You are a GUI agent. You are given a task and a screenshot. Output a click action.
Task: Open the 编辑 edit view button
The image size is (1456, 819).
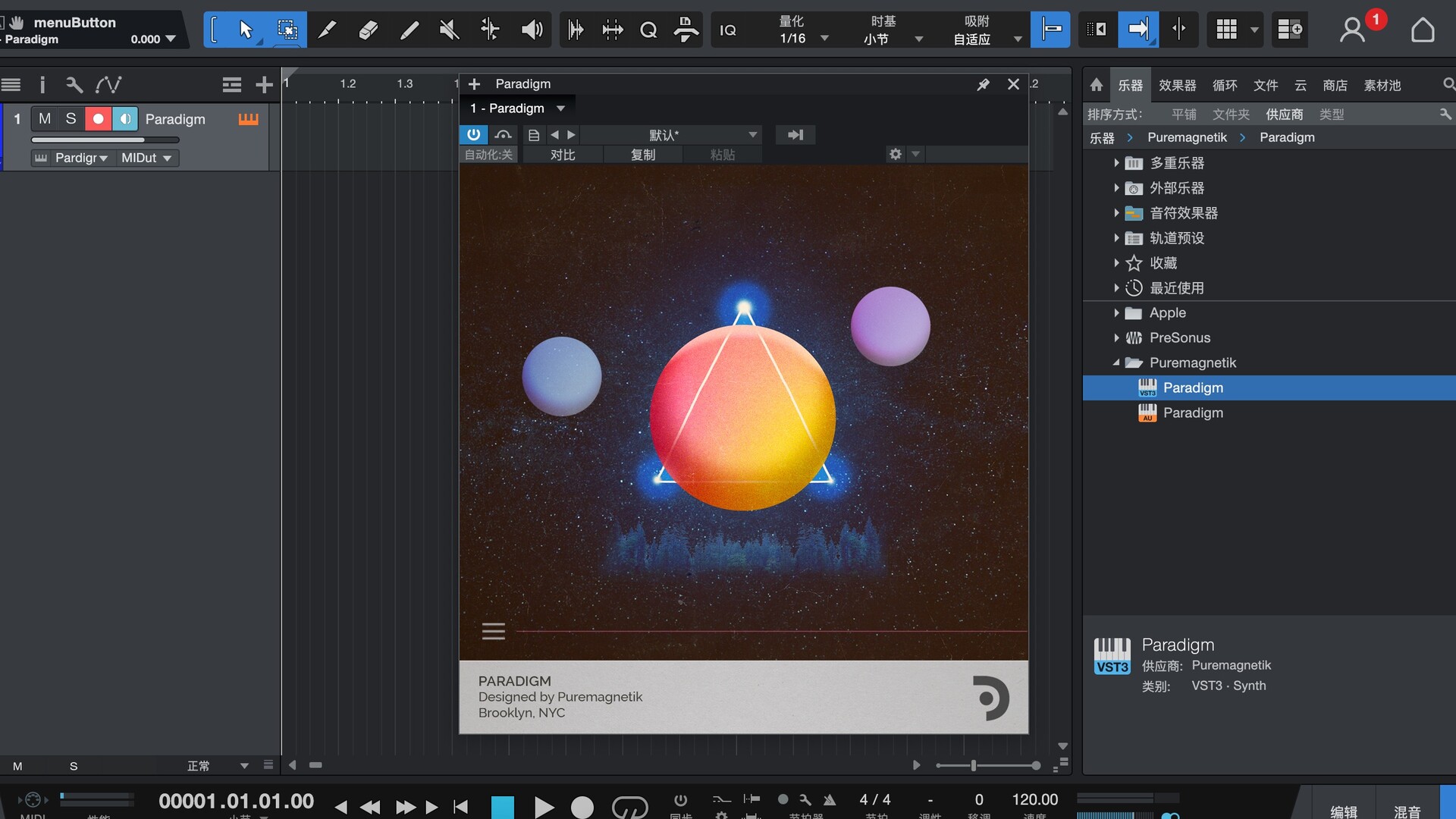pyautogui.click(x=1344, y=811)
